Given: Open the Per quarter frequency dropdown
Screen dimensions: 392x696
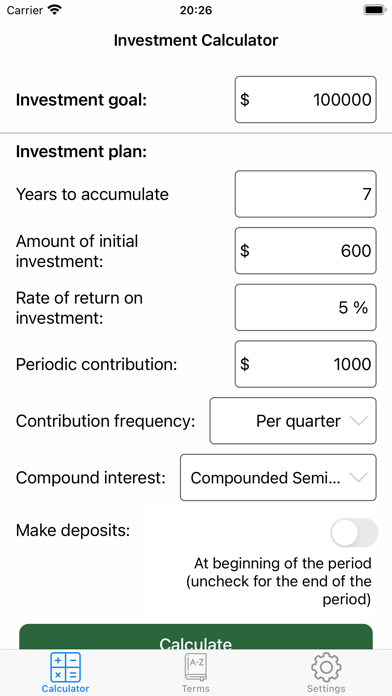Looking at the screenshot, I should pyautogui.click(x=293, y=421).
